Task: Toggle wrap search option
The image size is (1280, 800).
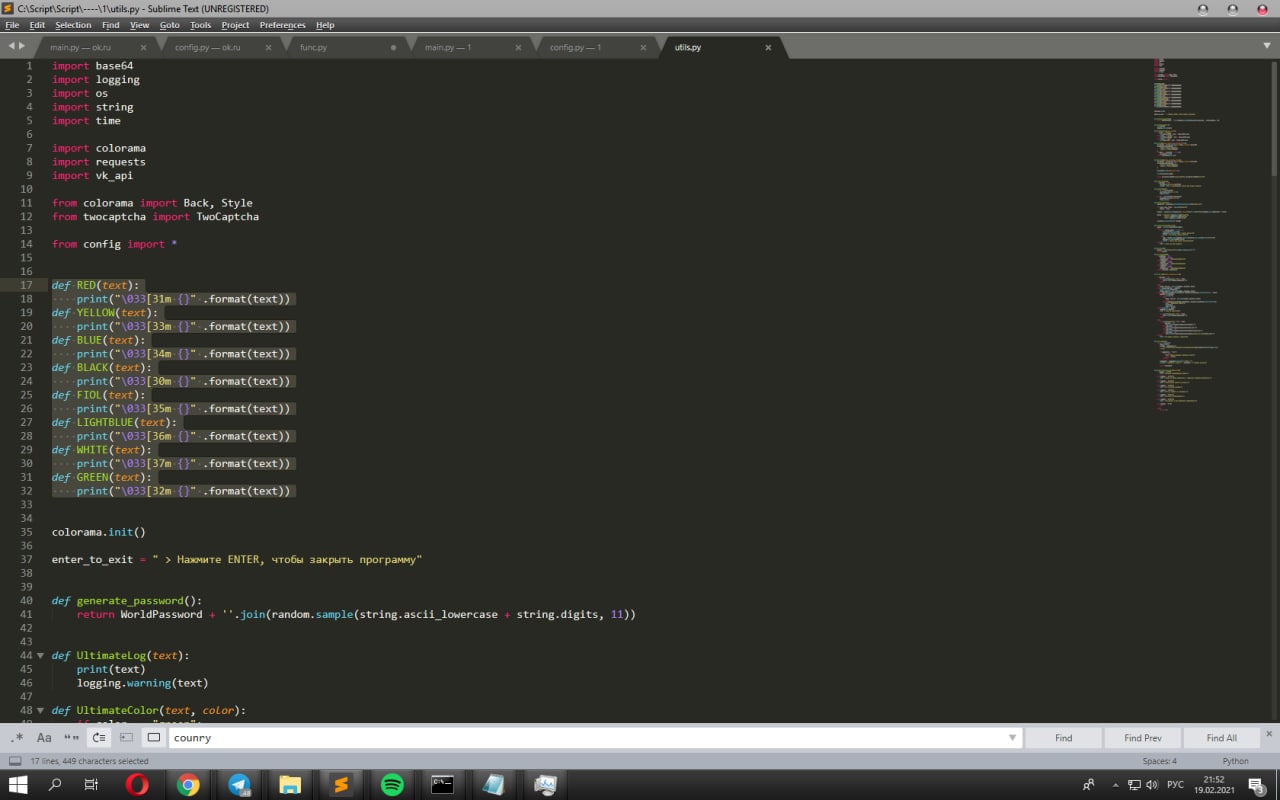Action: tap(99, 738)
